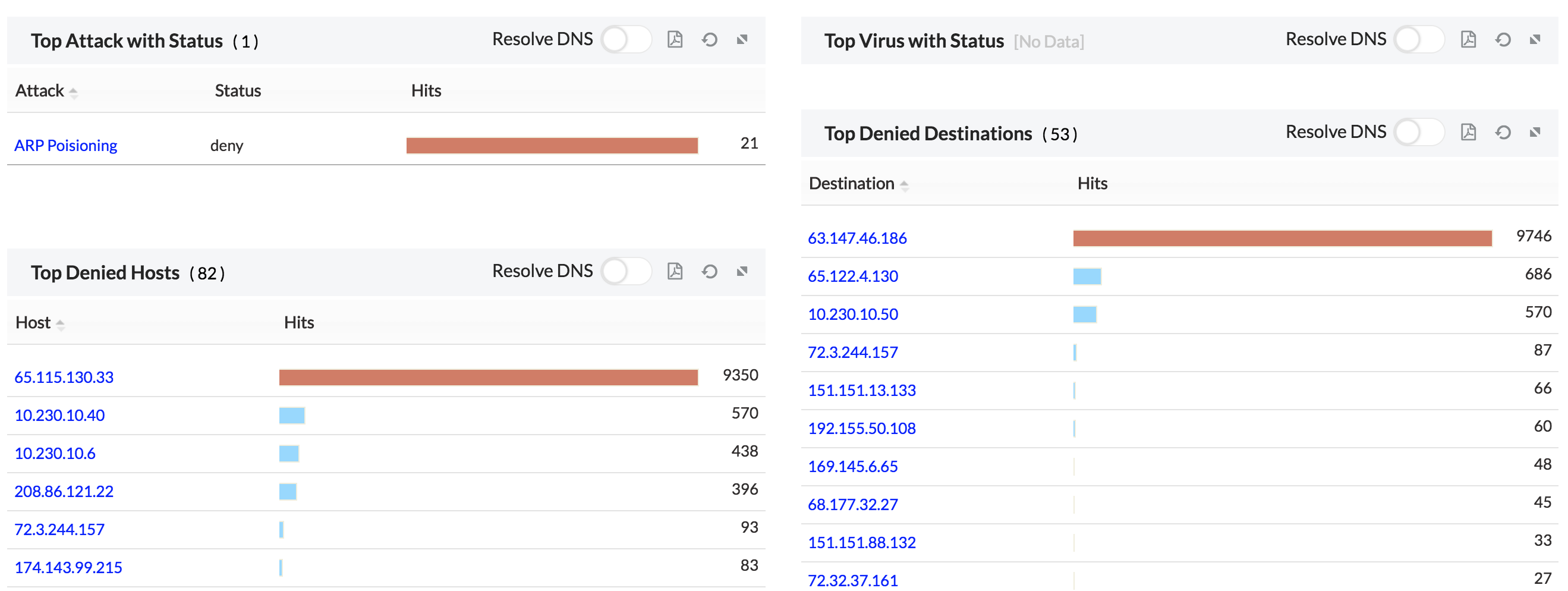Screen dimensions: 1568x591
Task: Click the Hits column header in Top Denied Destinations
Action: tap(1091, 183)
